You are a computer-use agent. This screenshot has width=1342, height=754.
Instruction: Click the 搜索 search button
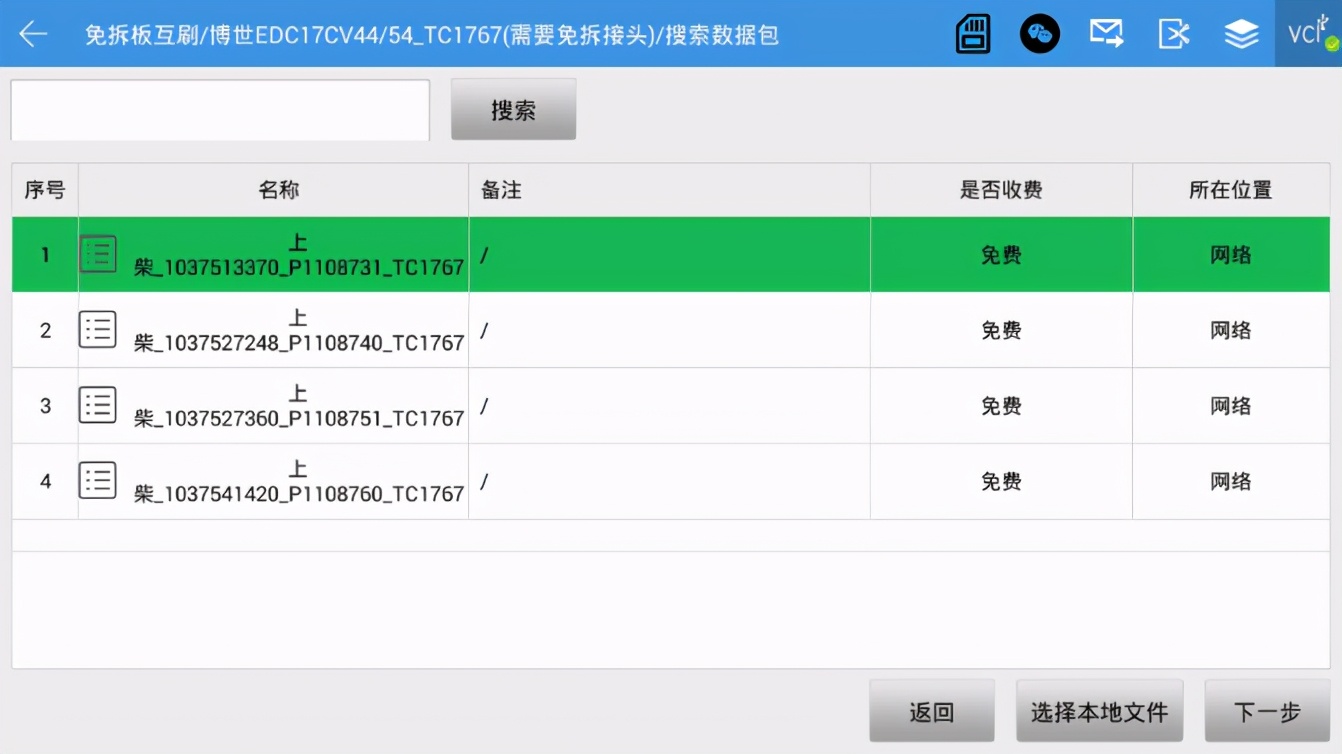513,110
